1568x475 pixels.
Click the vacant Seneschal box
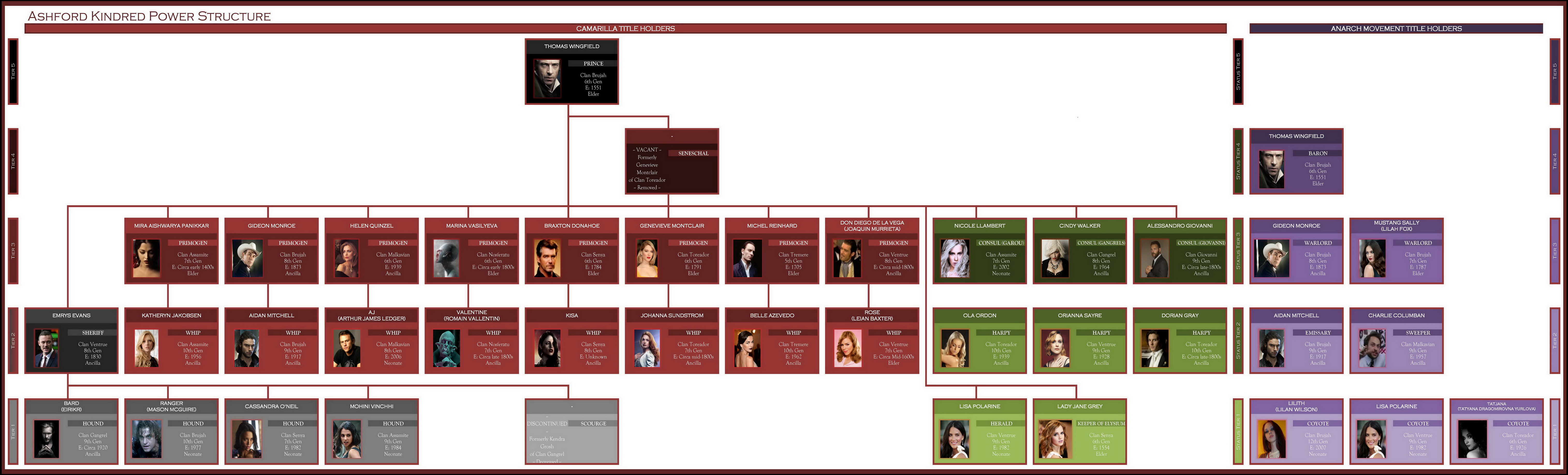pyautogui.click(x=671, y=161)
